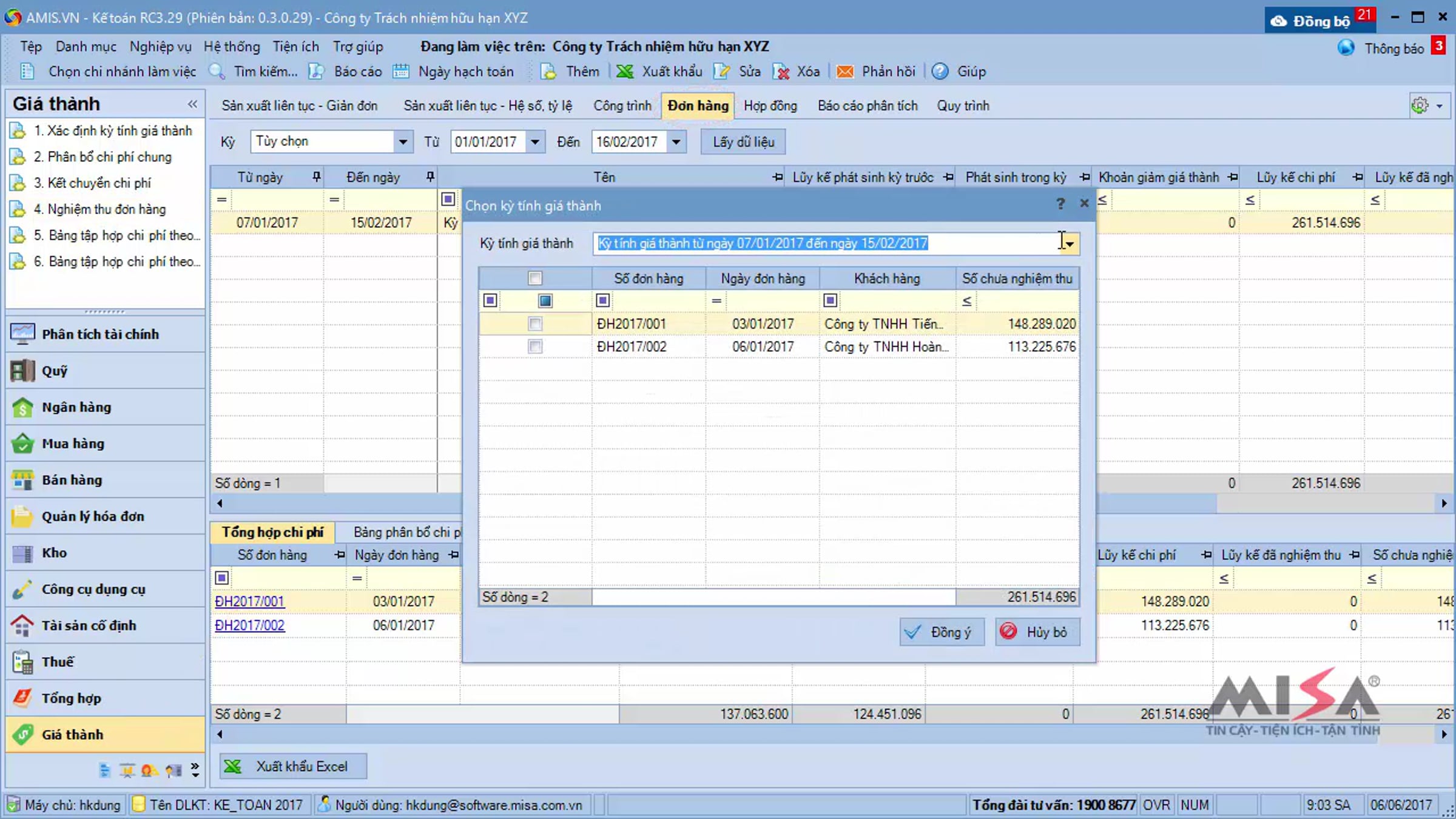The image size is (1456, 819).
Task: Open the Kho module icon
Action: coord(22,553)
